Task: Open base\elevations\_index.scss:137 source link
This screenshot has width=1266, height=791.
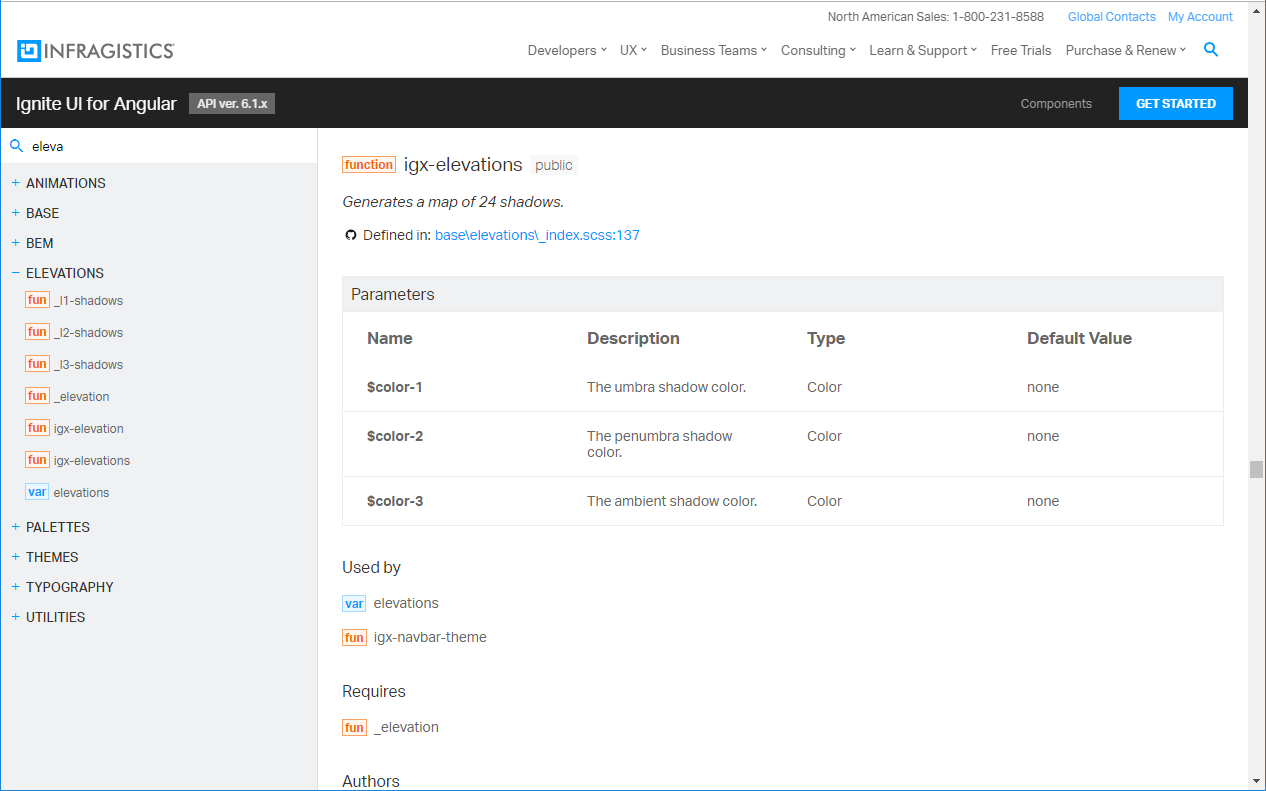Action: click(537, 236)
